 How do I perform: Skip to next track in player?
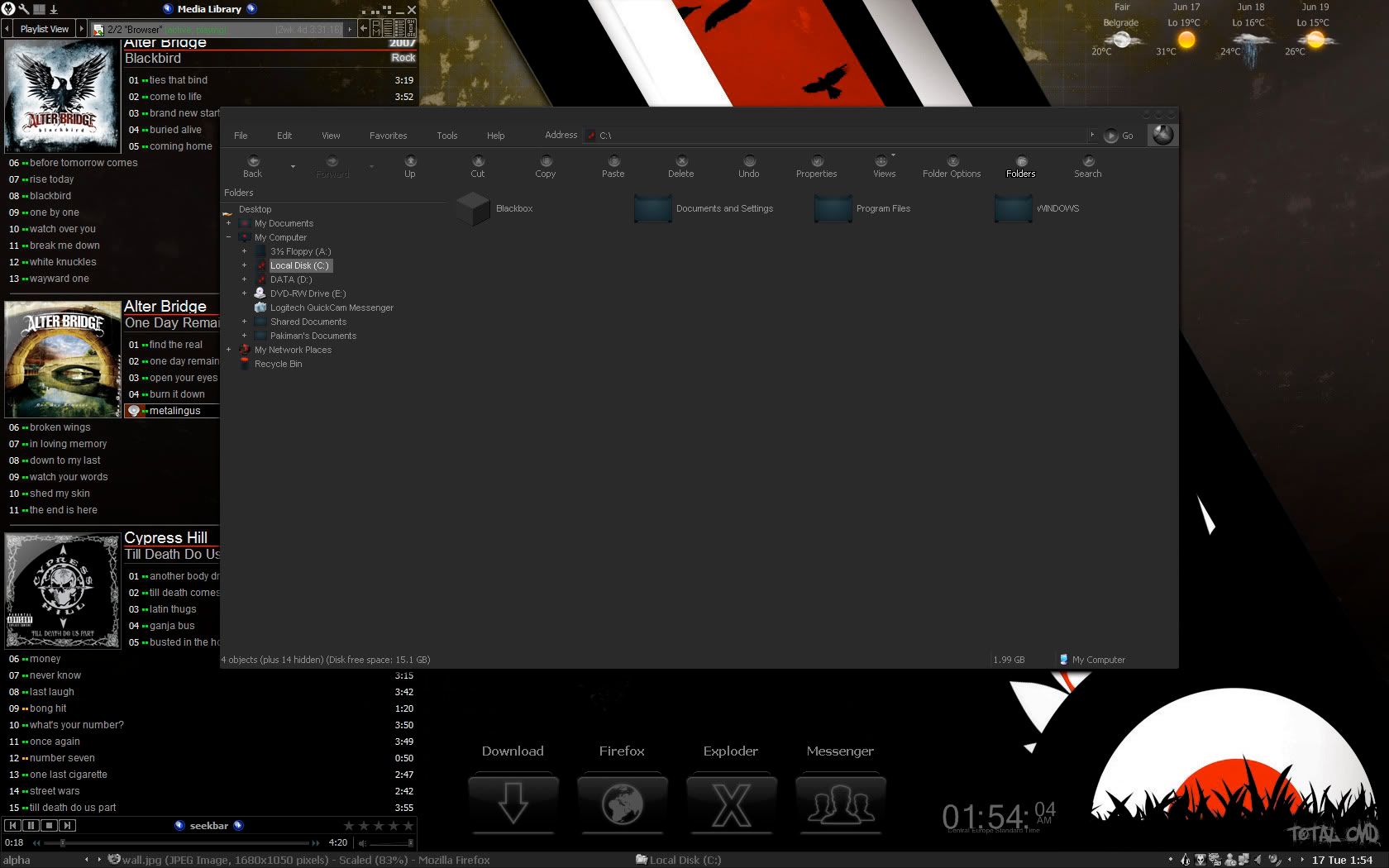coord(68,825)
